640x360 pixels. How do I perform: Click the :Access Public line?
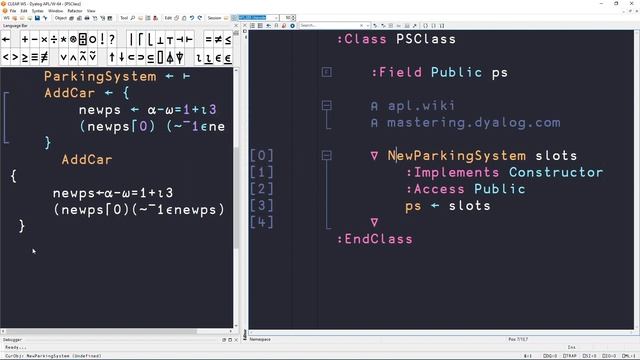(466, 189)
